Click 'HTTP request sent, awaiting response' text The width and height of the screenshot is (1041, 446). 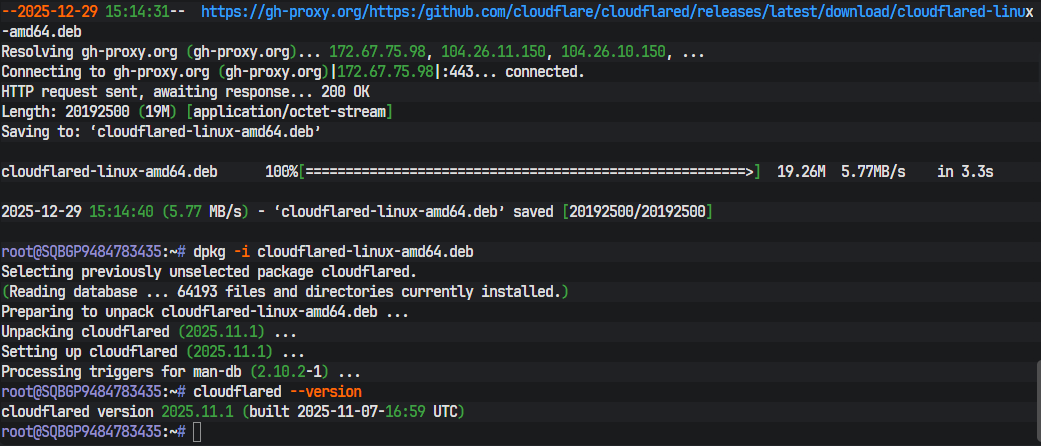(x=145, y=92)
